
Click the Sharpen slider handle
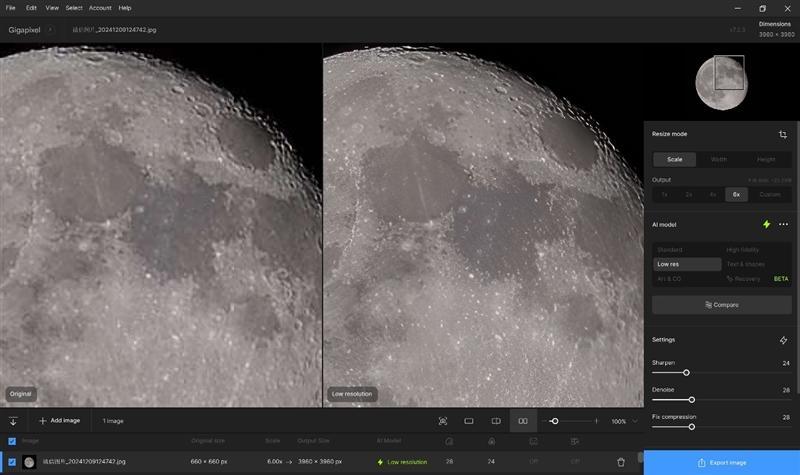click(686, 372)
